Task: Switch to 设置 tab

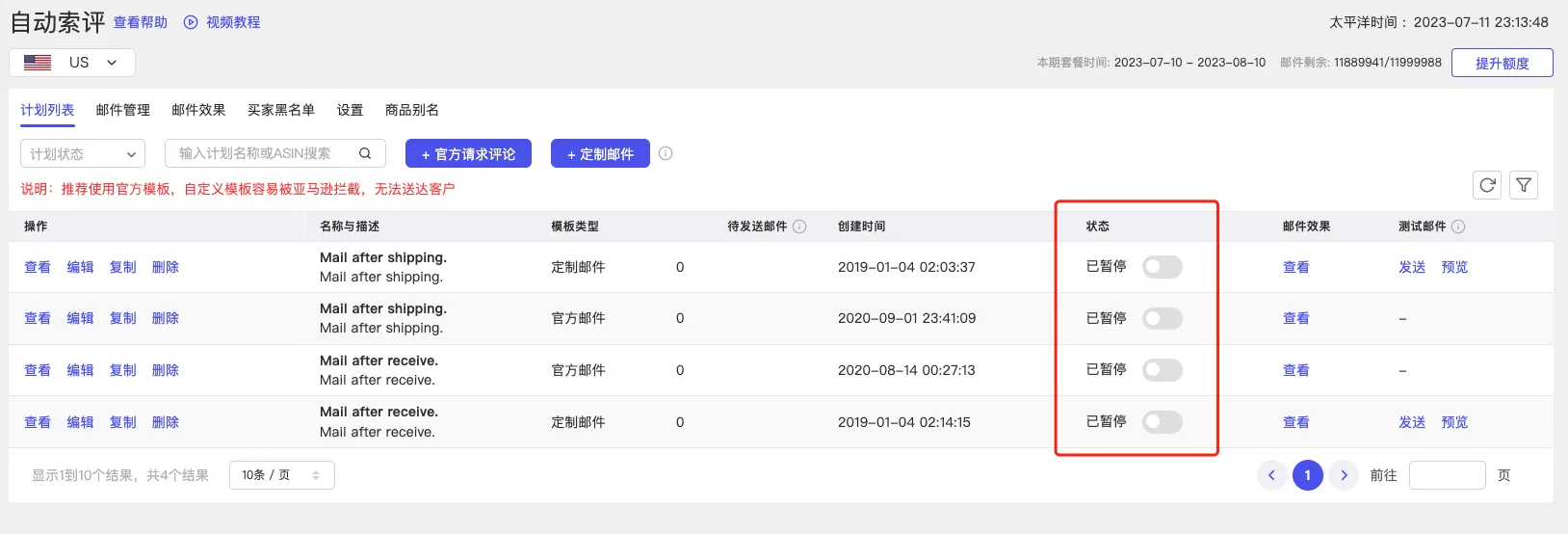Action: pos(350,110)
